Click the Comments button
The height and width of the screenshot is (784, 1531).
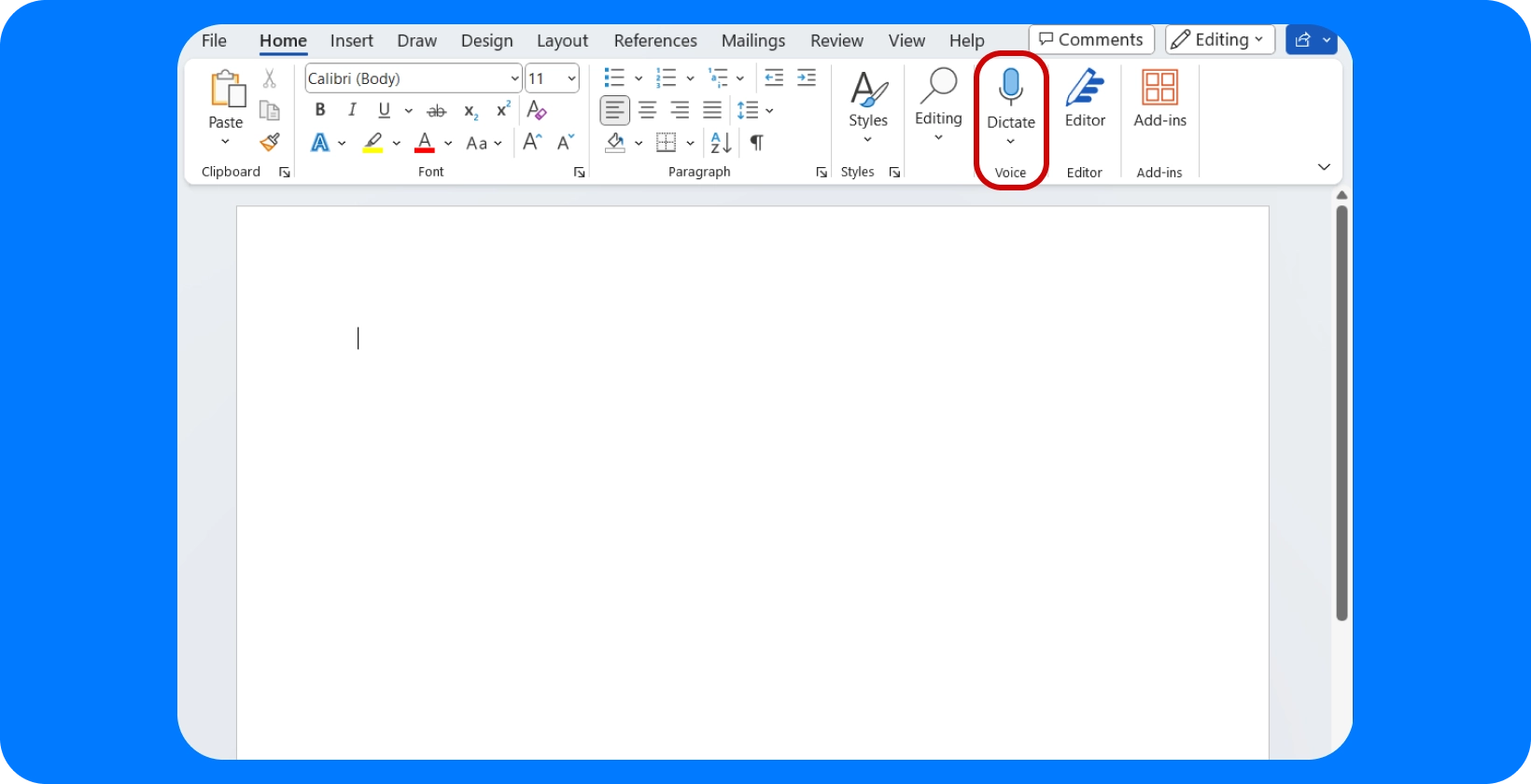tap(1091, 39)
